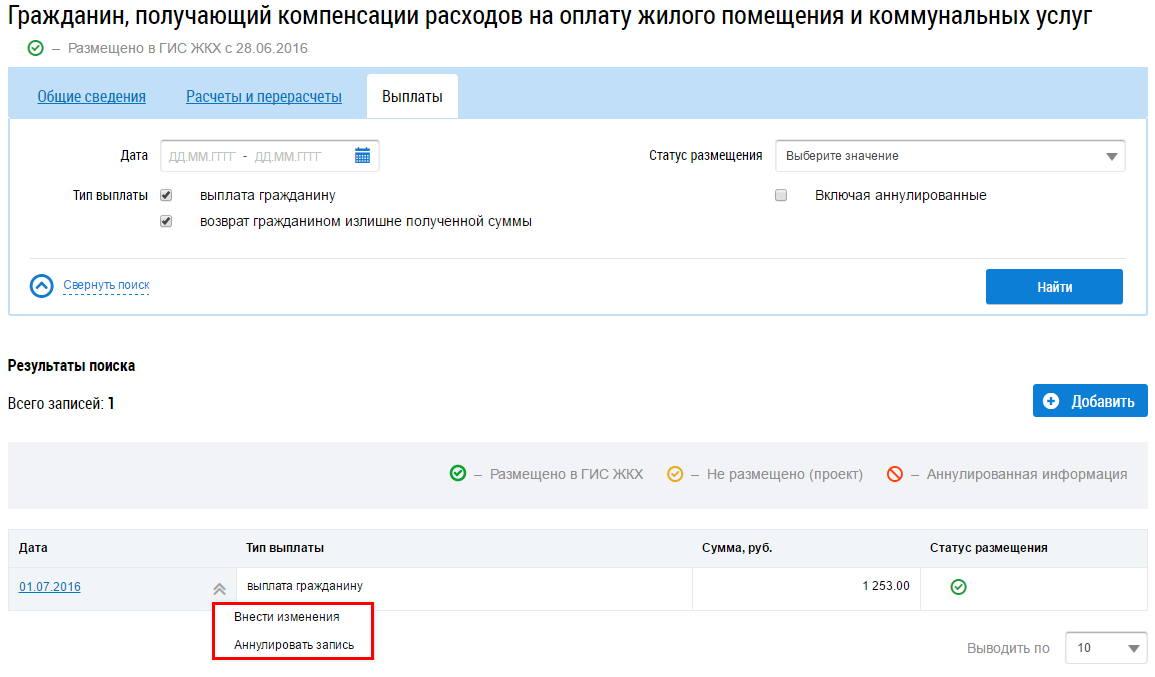The width and height of the screenshot is (1155, 677).
Task: Open the 01.07.2016 date link
Action: (x=50, y=587)
